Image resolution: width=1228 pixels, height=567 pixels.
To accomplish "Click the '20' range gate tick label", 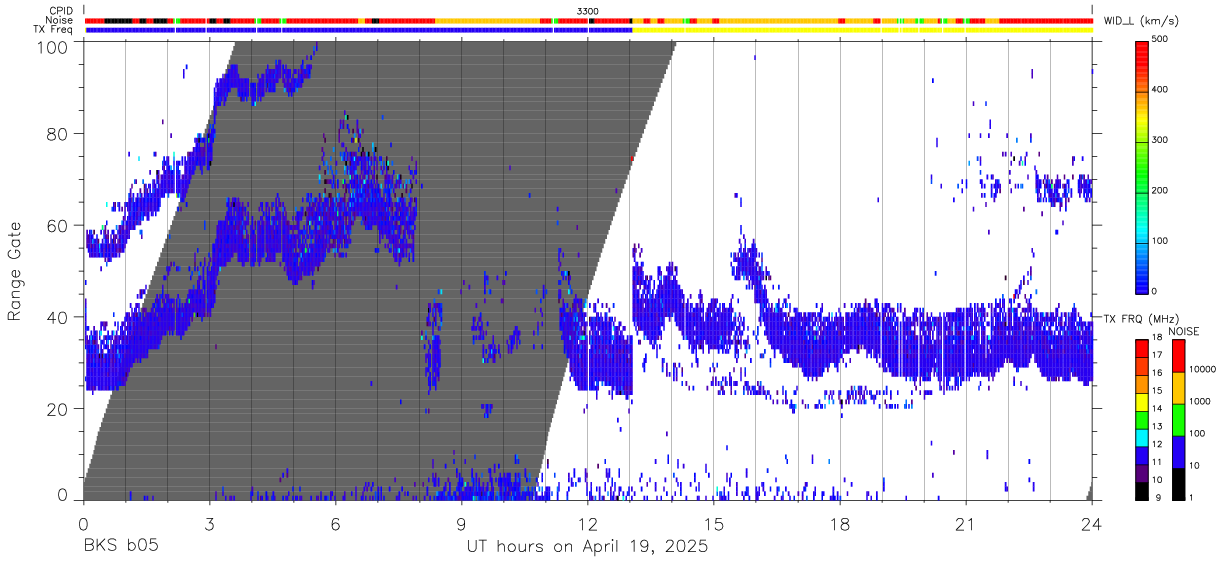I will point(57,409).
